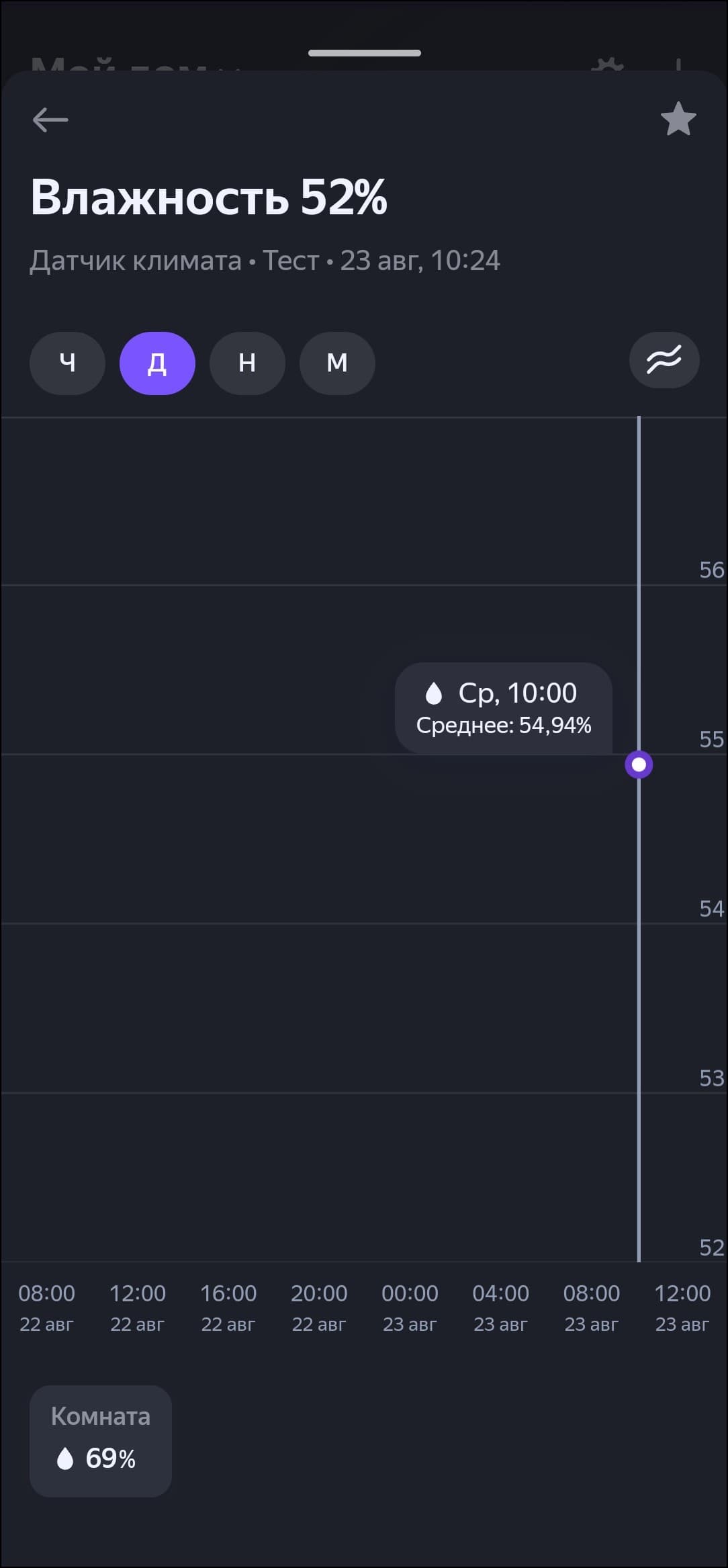Image resolution: width=728 pixels, height=1568 pixels.
Task: Select the Ч hourly period tab
Action: point(67,363)
